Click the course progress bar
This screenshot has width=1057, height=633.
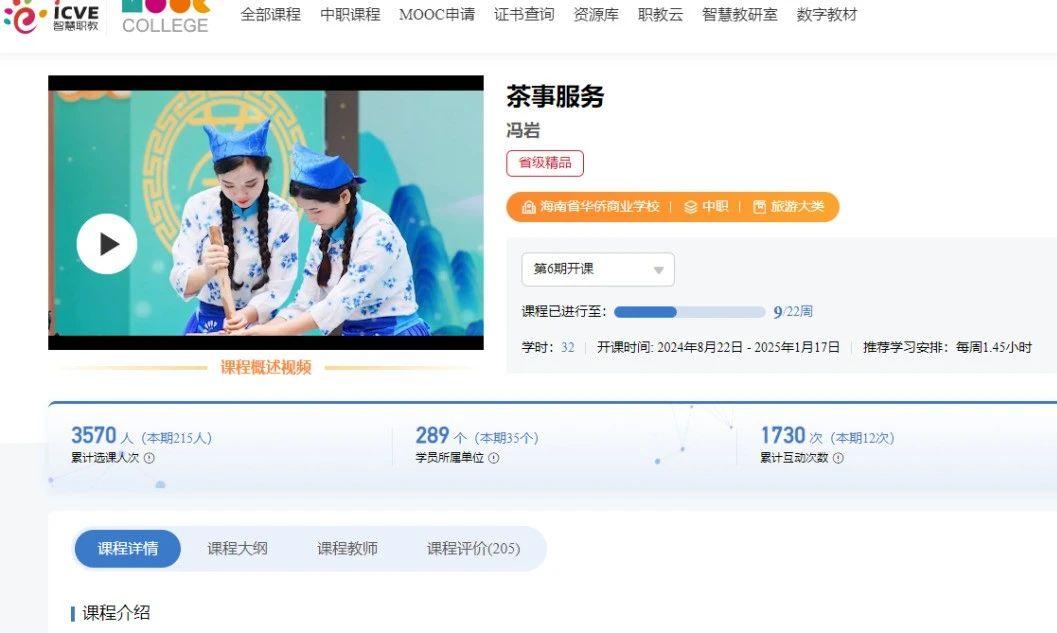(x=690, y=311)
